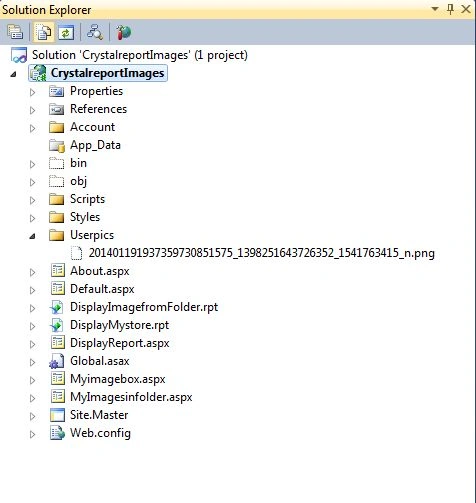Select the Site.Master file name
Image resolution: width=476 pixels, height=503 pixels.
[99, 415]
